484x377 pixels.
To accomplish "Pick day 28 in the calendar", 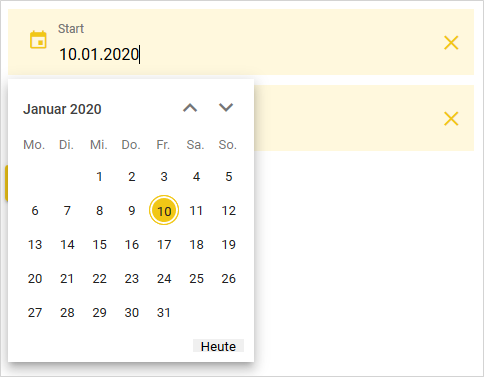I will [x=67, y=312].
